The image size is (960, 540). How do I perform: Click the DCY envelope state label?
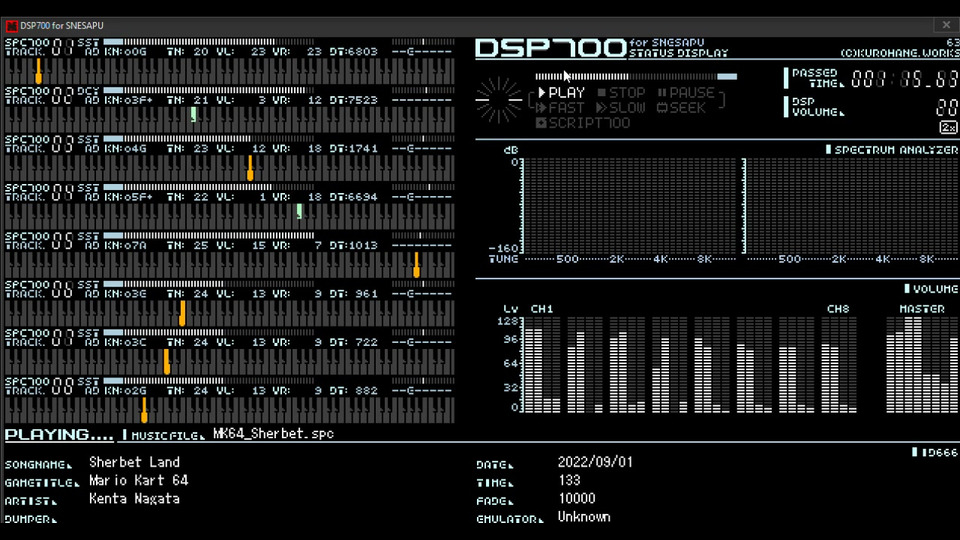pos(88,91)
